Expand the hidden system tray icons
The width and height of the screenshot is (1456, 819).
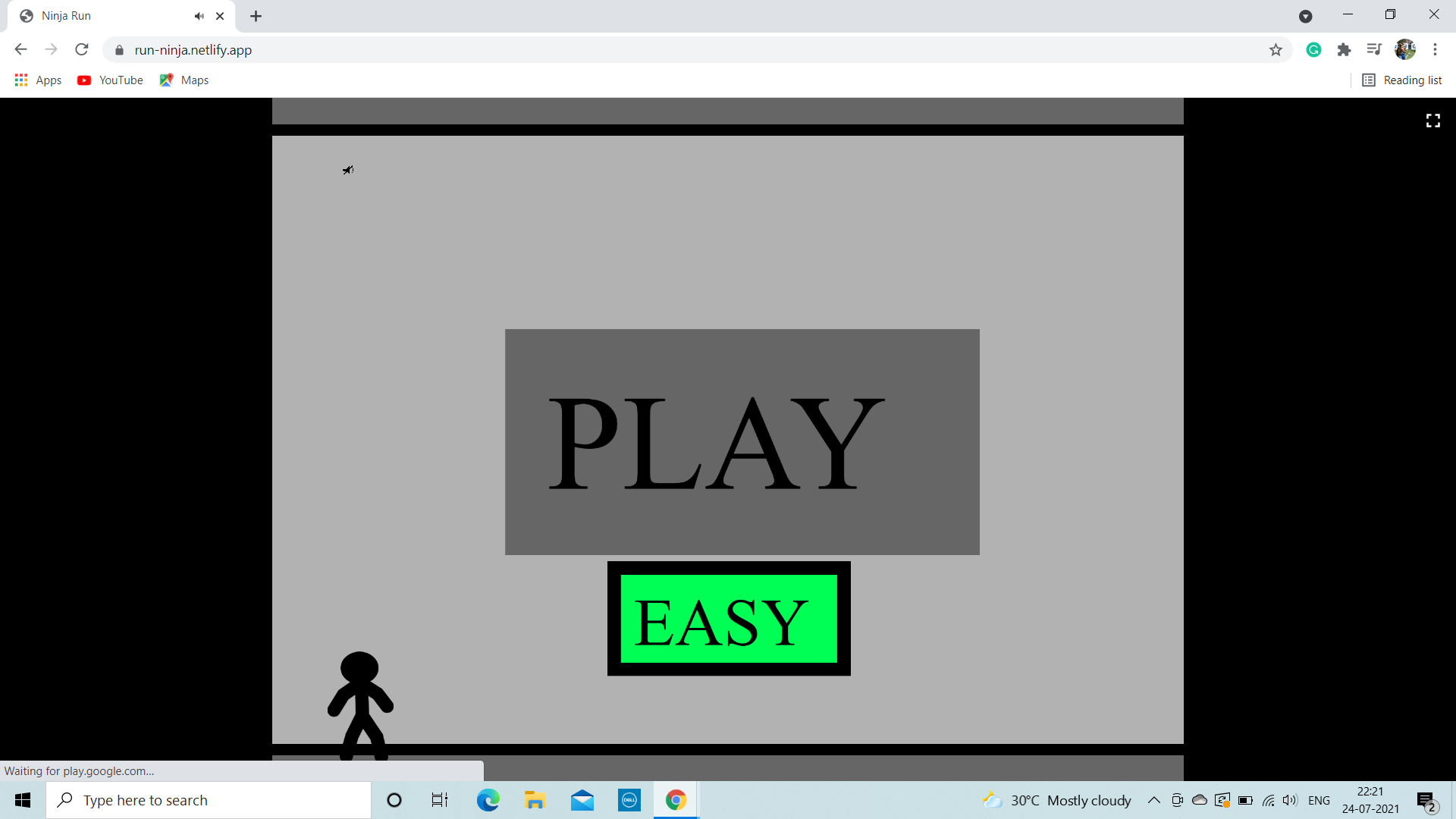click(x=1153, y=800)
